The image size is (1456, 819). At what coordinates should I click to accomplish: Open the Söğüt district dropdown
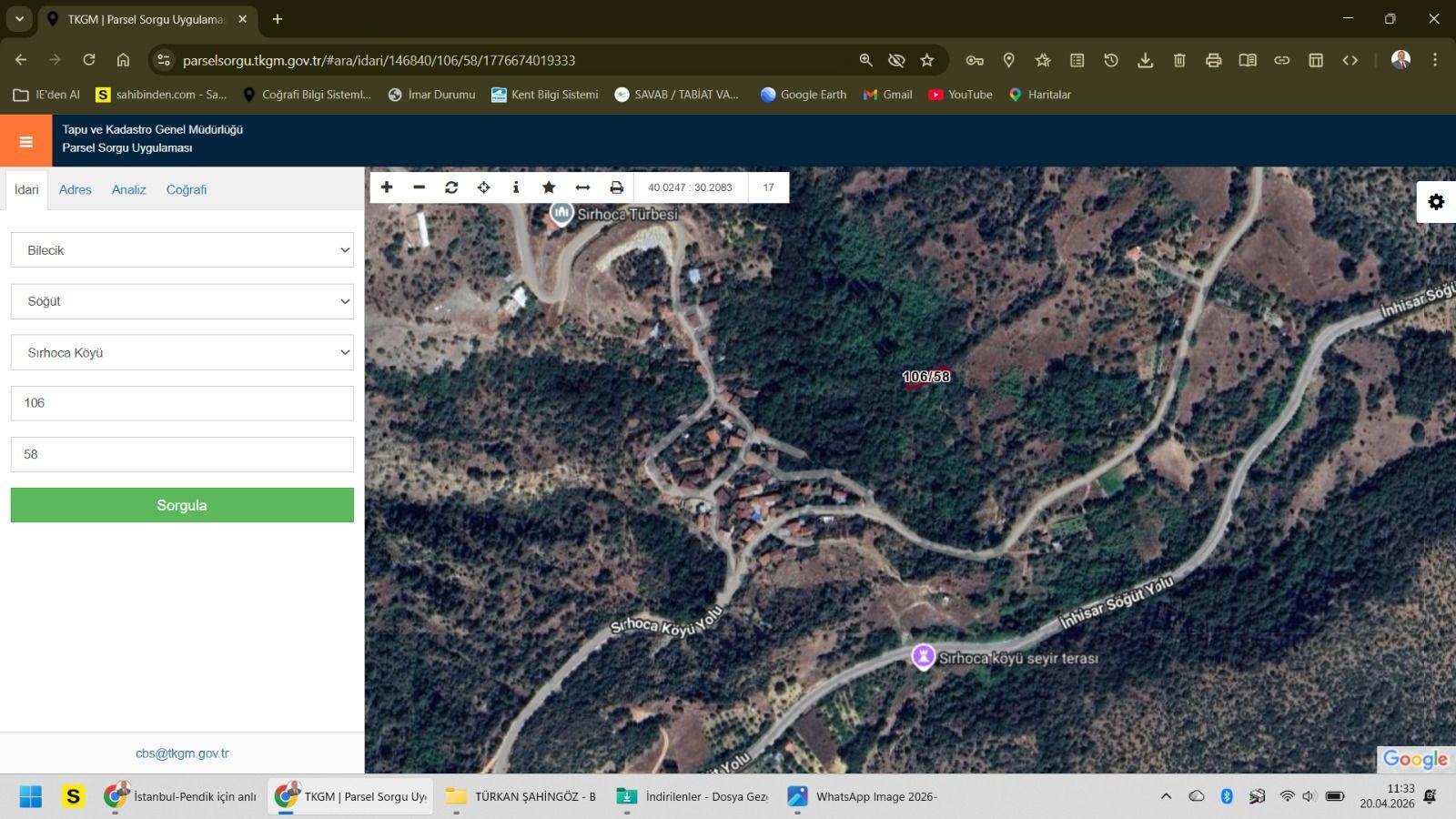click(182, 301)
